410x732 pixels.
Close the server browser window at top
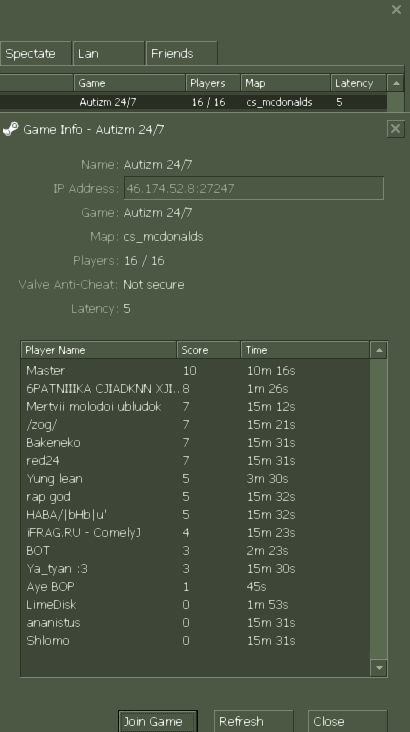396,9
